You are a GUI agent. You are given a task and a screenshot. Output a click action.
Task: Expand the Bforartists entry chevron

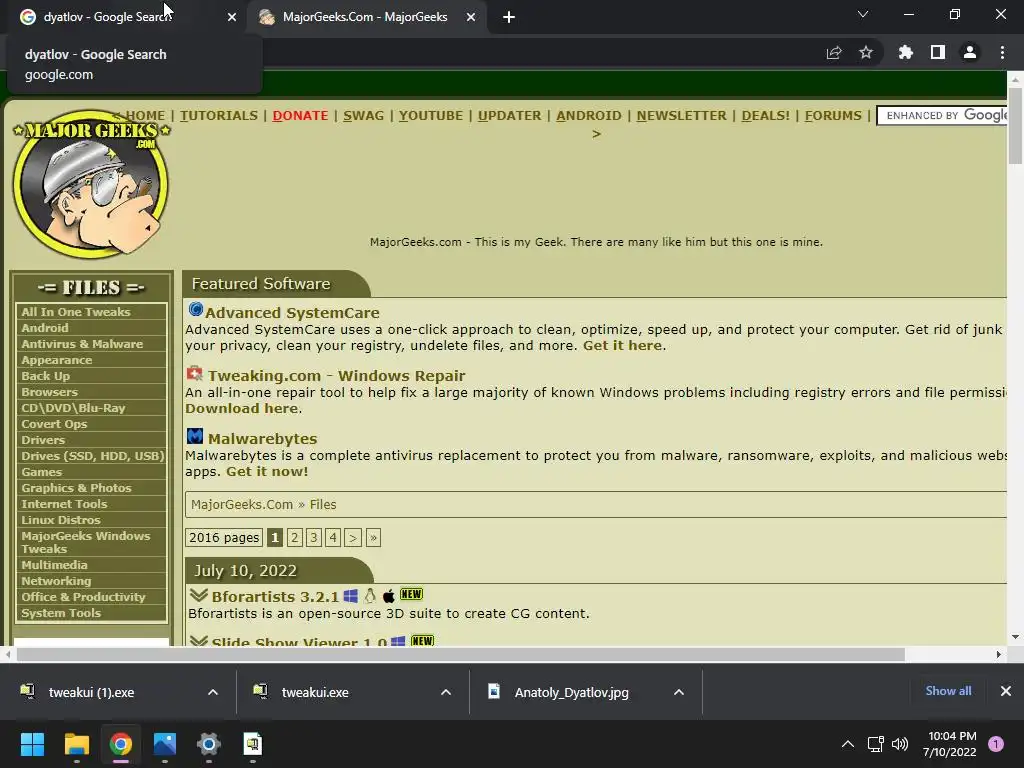click(199, 595)
